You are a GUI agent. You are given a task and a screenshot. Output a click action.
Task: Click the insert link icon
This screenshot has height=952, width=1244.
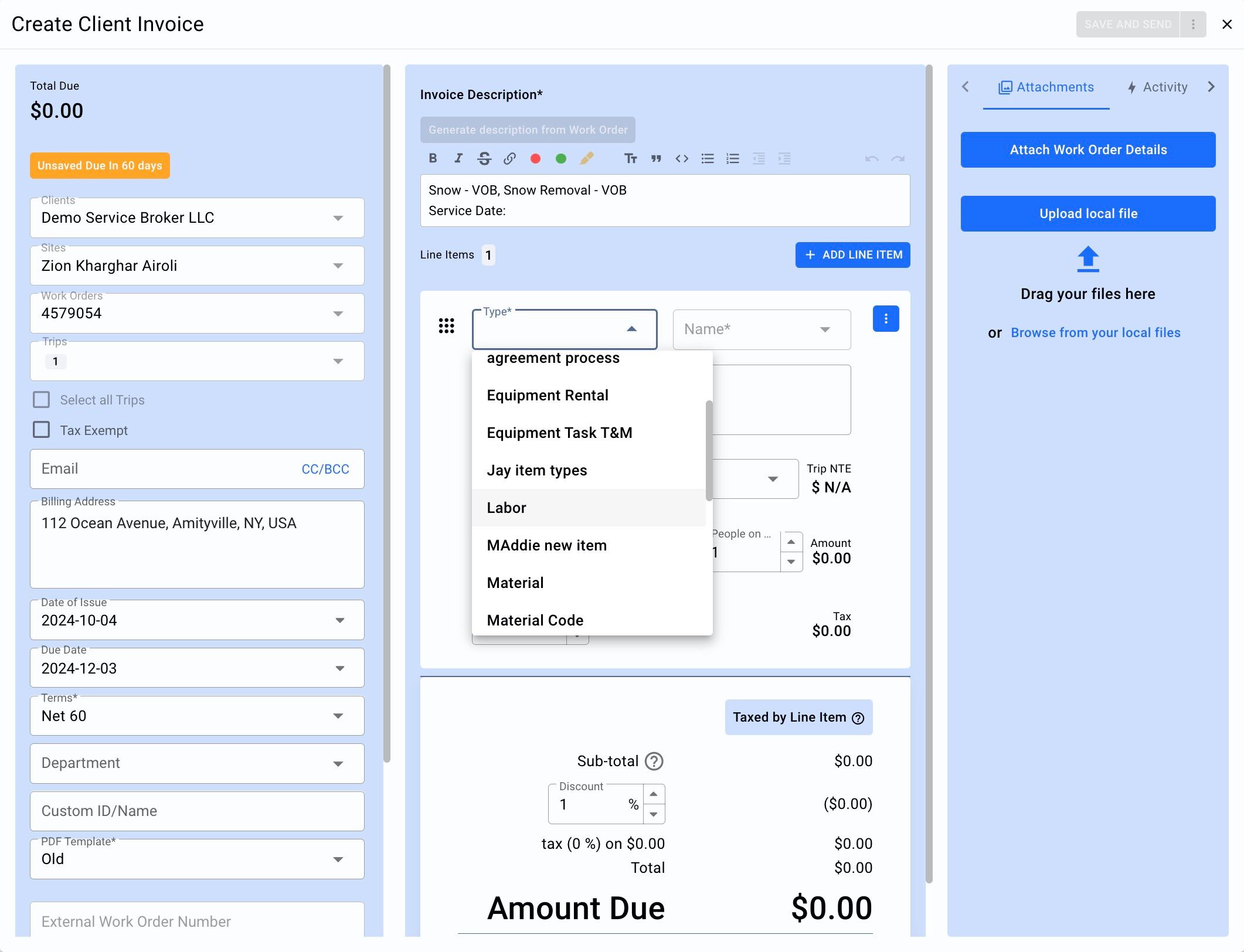tap(509, 158)
